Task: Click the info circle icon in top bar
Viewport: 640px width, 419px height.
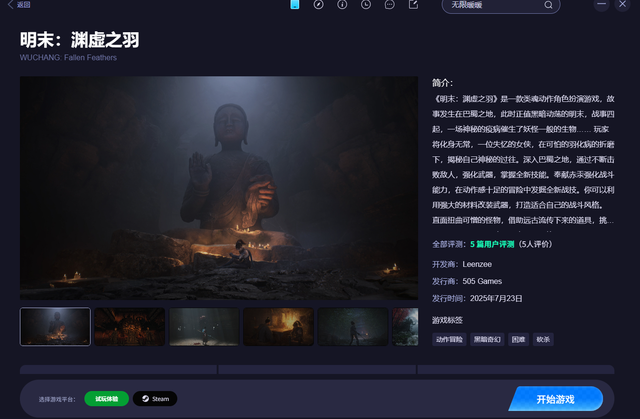Action: pos(342,4)
